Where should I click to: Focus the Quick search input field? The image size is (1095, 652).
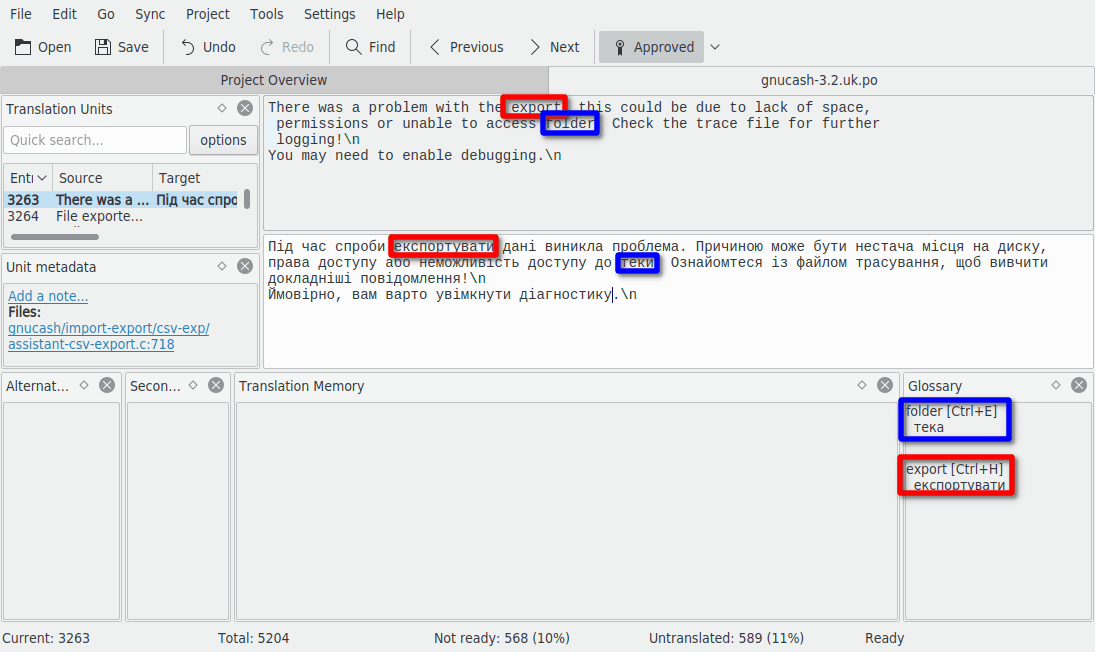tap(95, 140)
